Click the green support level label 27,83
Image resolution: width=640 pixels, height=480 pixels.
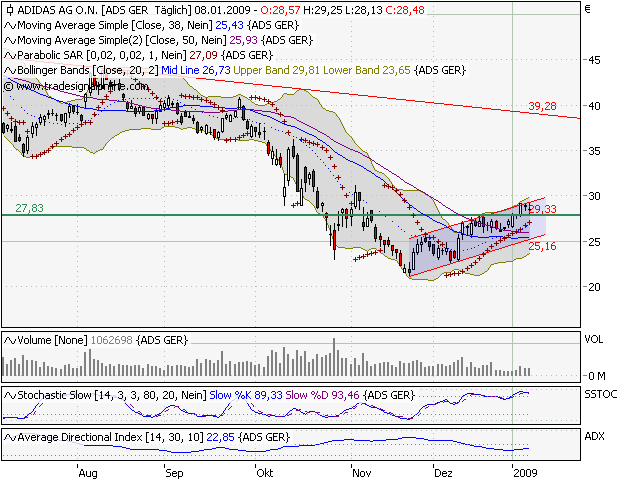click(x=29, y=208)
